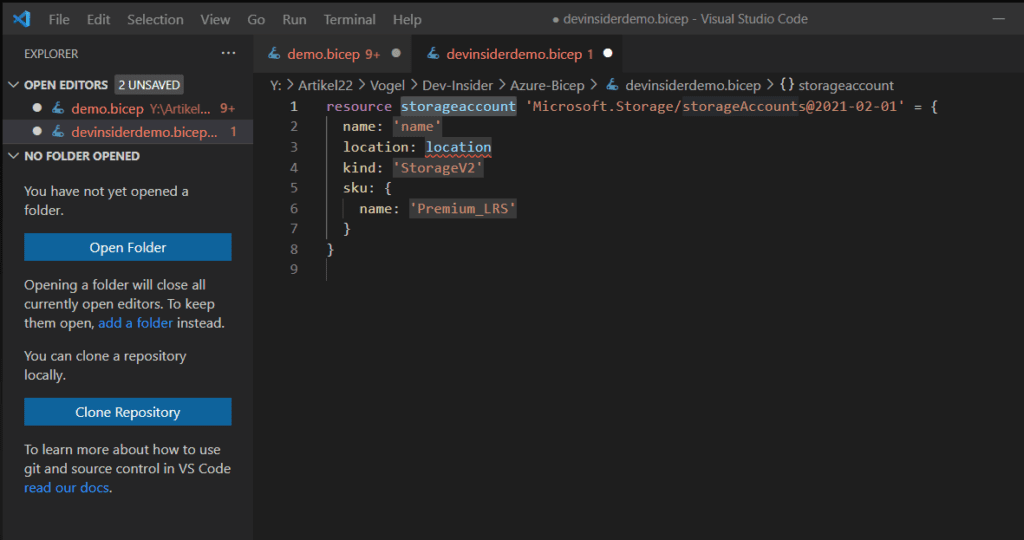Open the View menu

[x=215, y=20]
